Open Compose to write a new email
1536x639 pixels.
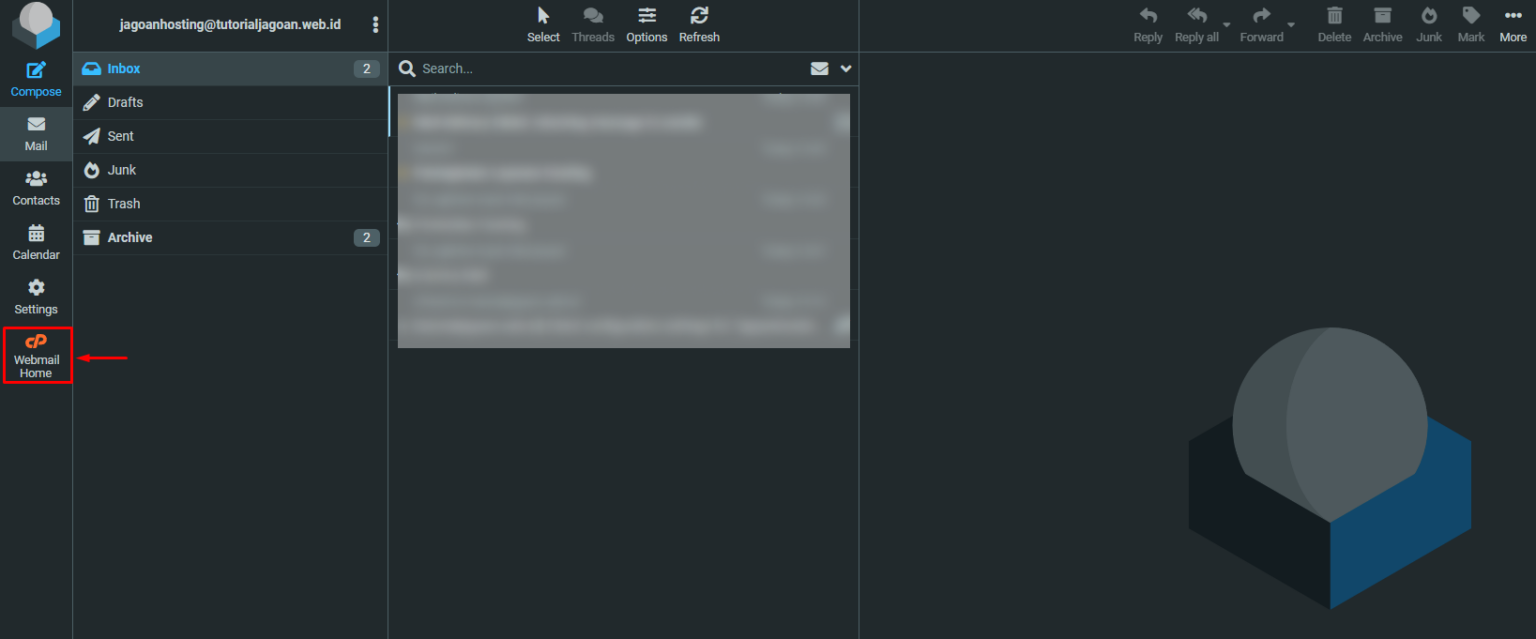36,79
